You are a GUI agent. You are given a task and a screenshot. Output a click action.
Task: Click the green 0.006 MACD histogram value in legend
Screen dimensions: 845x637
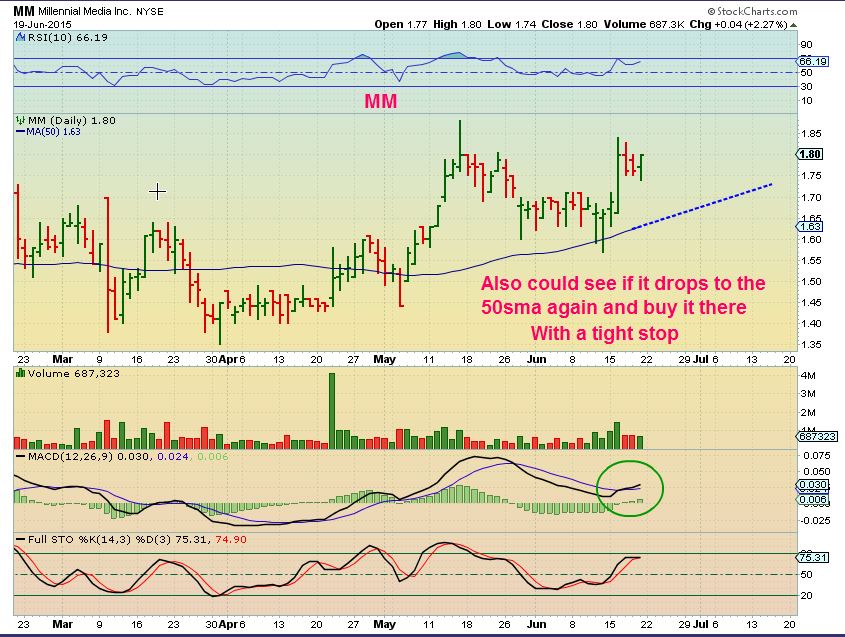coord(212,456)
